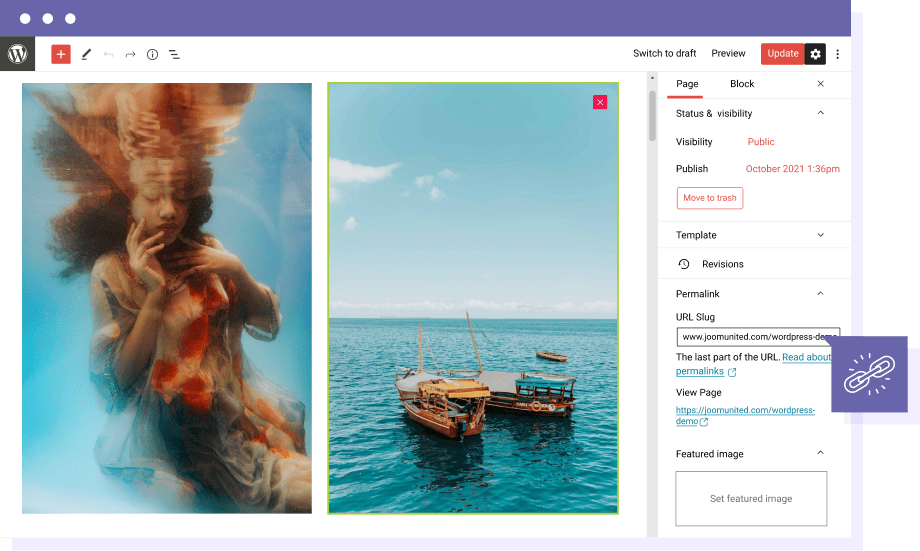This screenshot has width=920, height=551.
Task: Open the red block inserter plus button
Action: (x=61, y=54)
